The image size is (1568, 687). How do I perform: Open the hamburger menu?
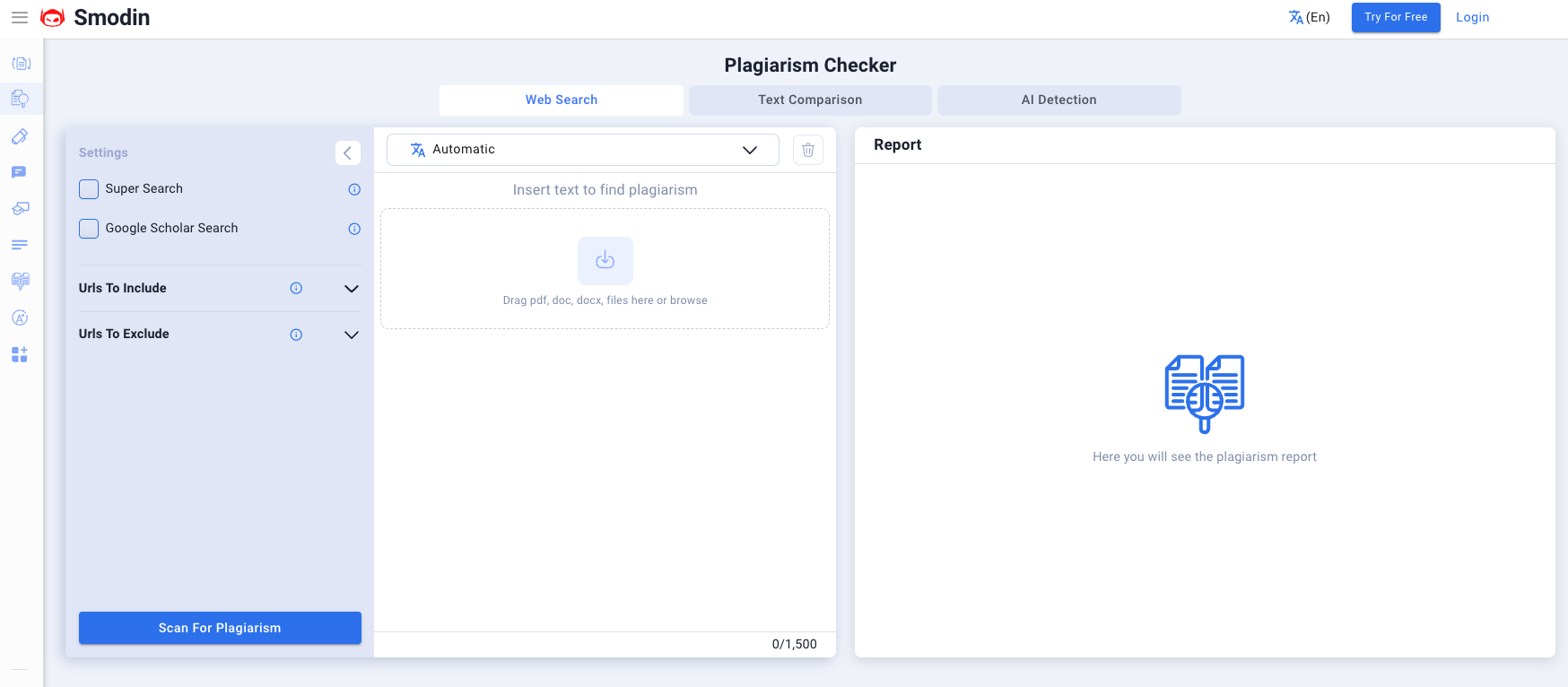(x=20, y=18)
